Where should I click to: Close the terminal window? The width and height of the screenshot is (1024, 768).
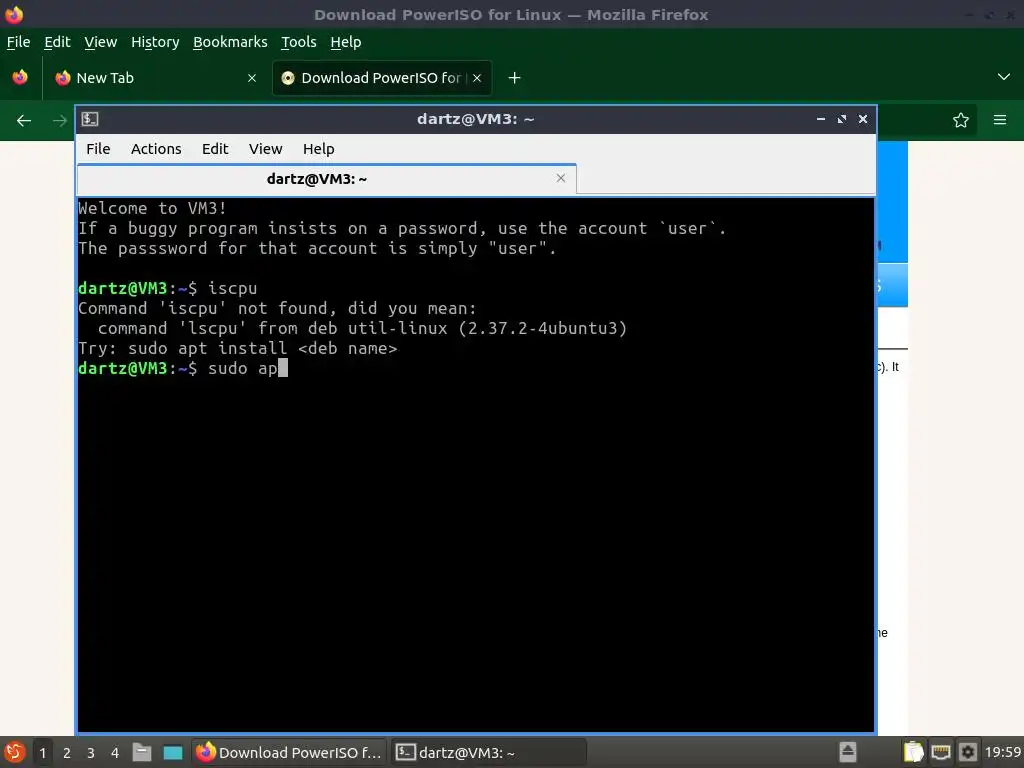[x=863, y=119]
